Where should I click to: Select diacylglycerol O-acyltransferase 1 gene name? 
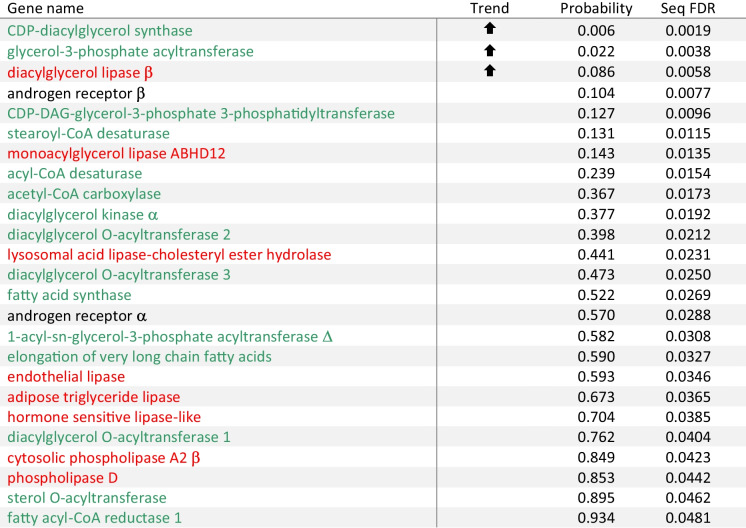(x=119, y=437)
